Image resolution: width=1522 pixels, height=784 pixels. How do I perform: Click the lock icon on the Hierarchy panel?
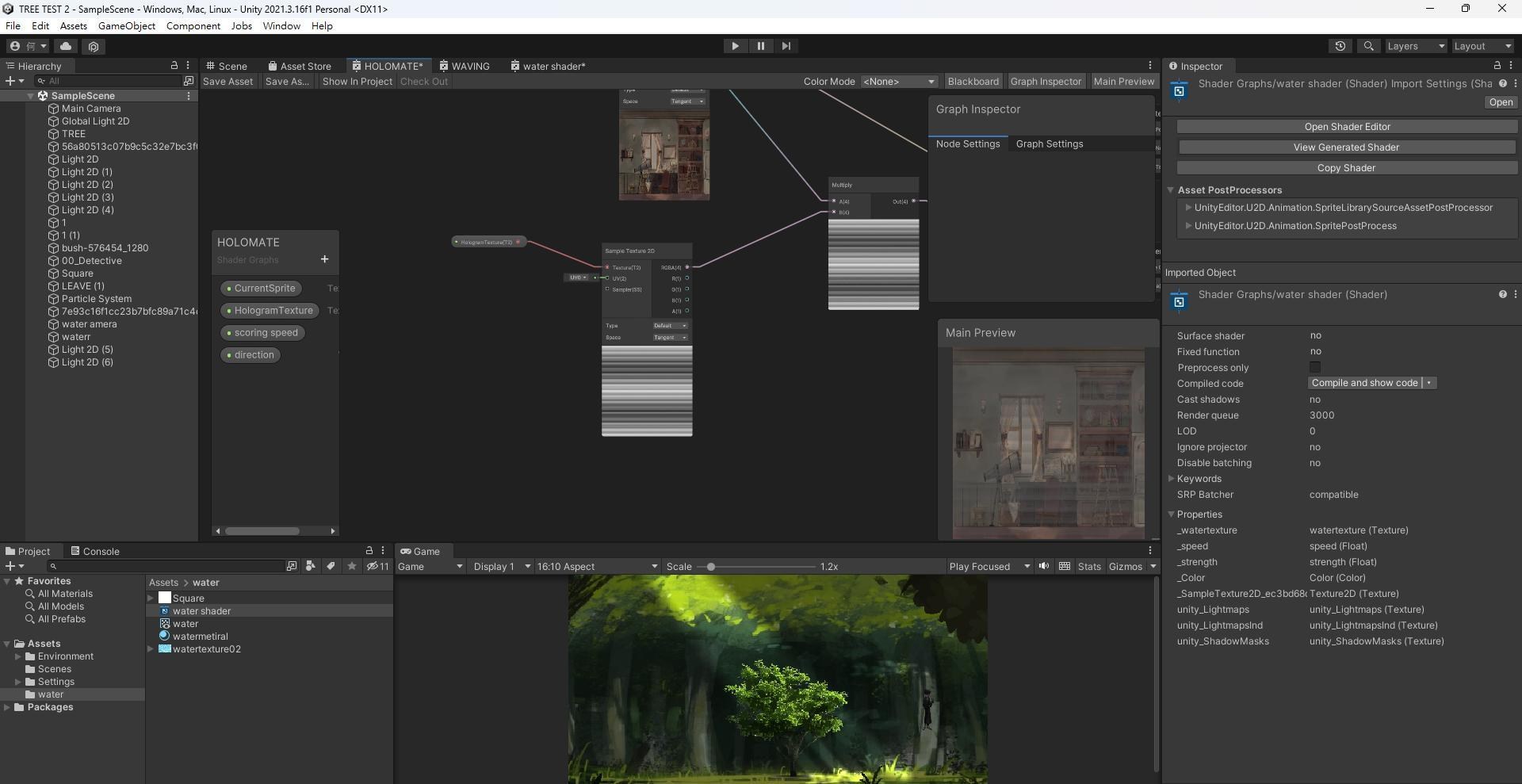pyautogui.click(x=174, y=65)
